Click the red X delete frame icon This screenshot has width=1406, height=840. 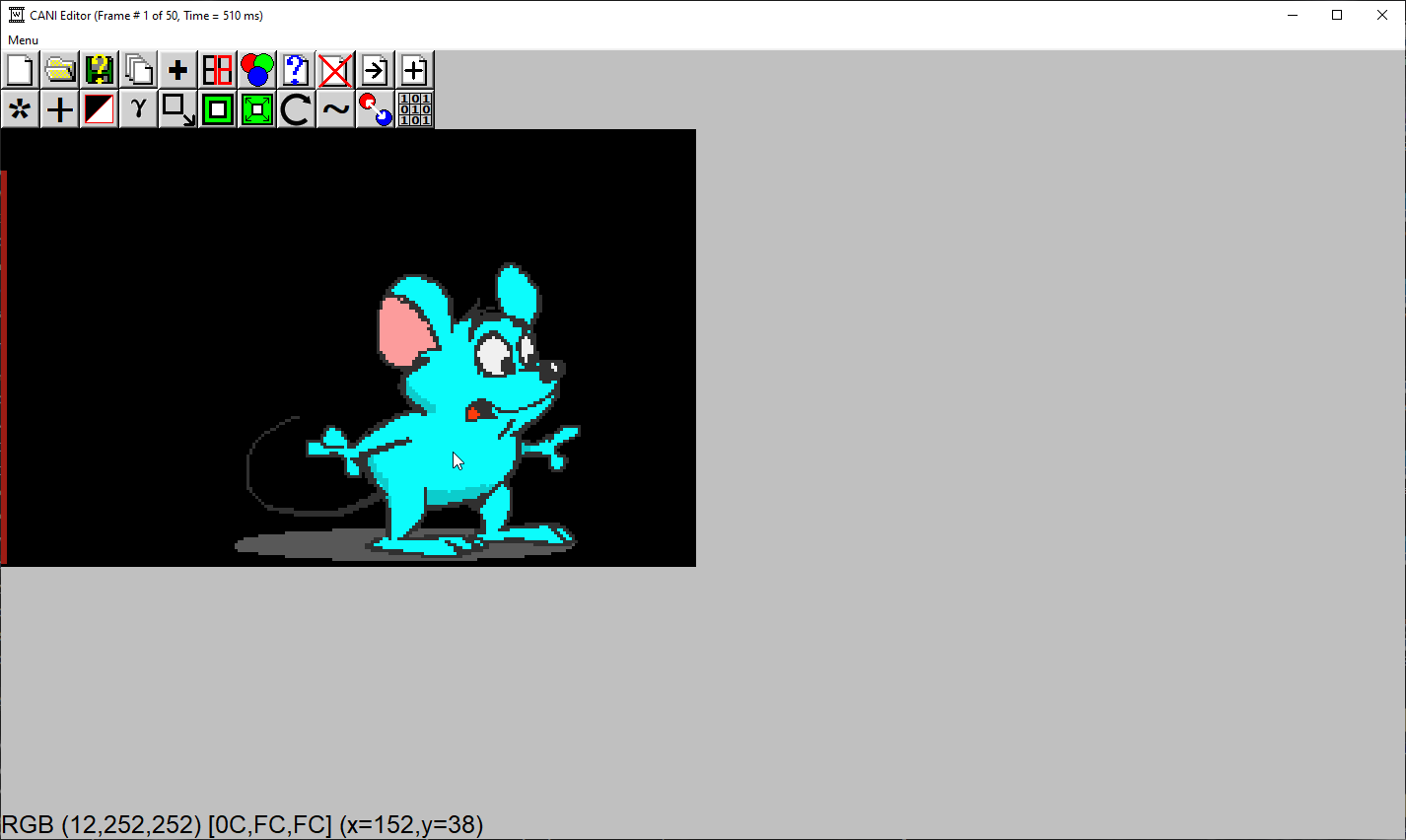click(335, 70)
